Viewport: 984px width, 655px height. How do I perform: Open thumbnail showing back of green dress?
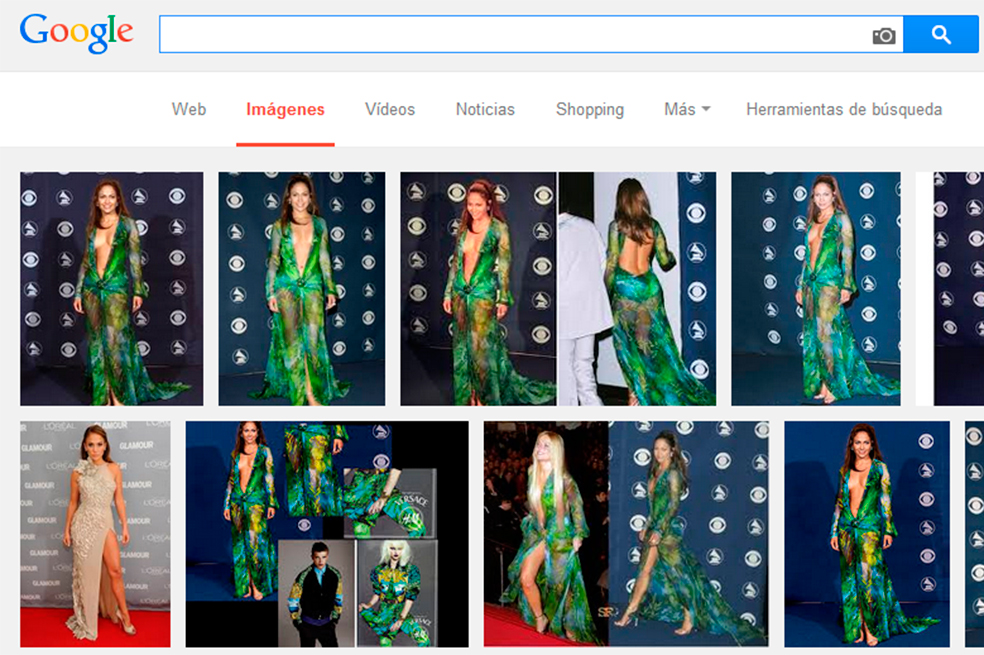(x=637, y=289)
